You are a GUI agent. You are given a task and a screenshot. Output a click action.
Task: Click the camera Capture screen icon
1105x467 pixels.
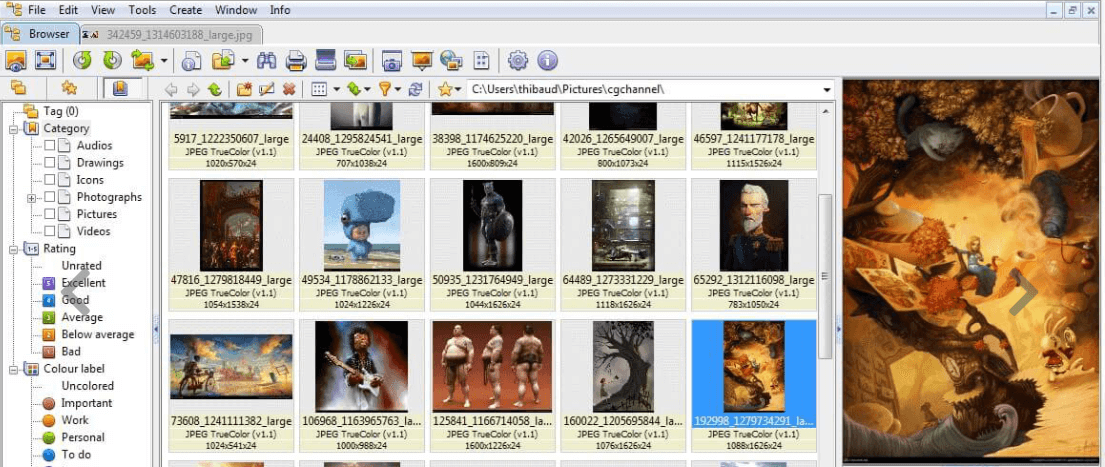pyautogui.click(x=391, y=61)
